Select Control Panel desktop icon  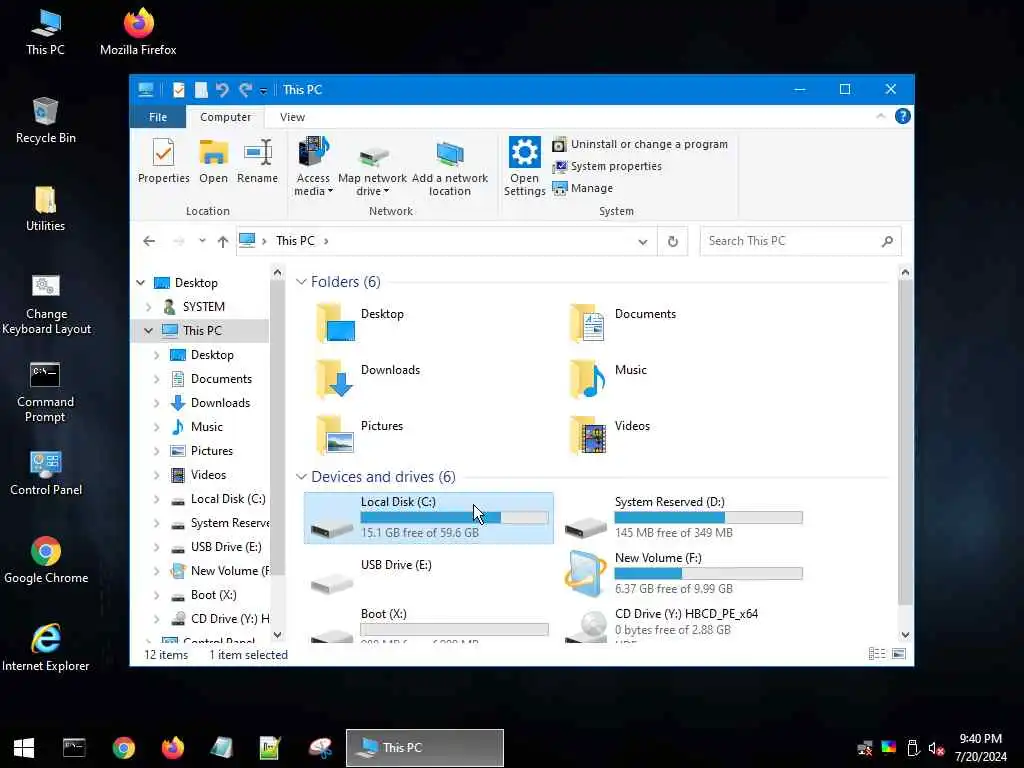(46, 473)
